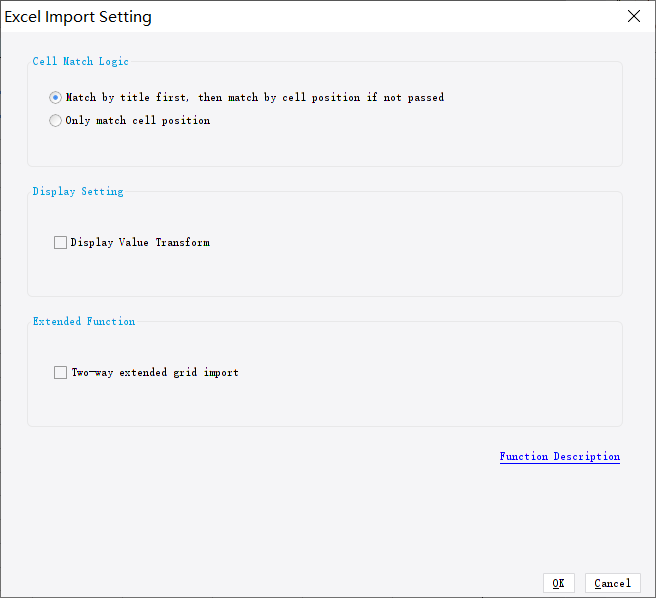The width and height of the screenshot is (656, 598).
Task: Confirm settings with the OK button
Action: pos(558,583)
